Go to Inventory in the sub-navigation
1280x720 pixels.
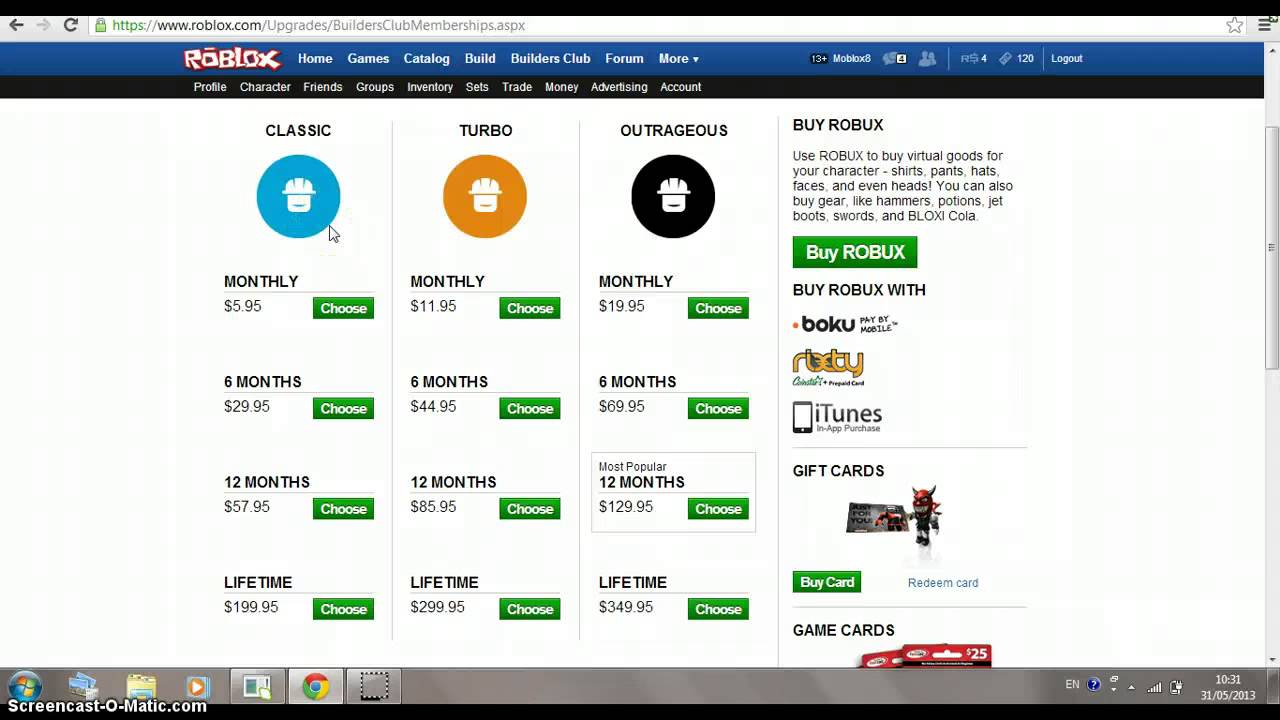(x=430, y=87)
